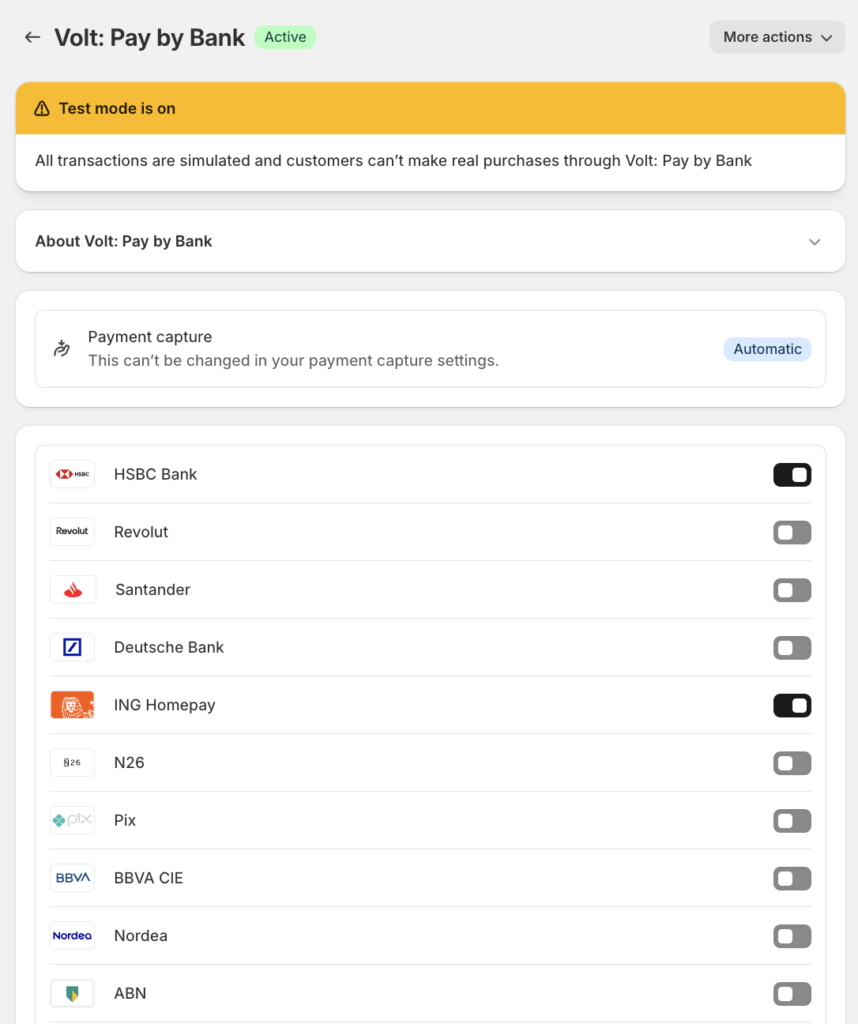The width and height of the screenshot is (858, 1024).
Task: Expand the About Volt: Pay by Bank section
Action: coord(124,241)
